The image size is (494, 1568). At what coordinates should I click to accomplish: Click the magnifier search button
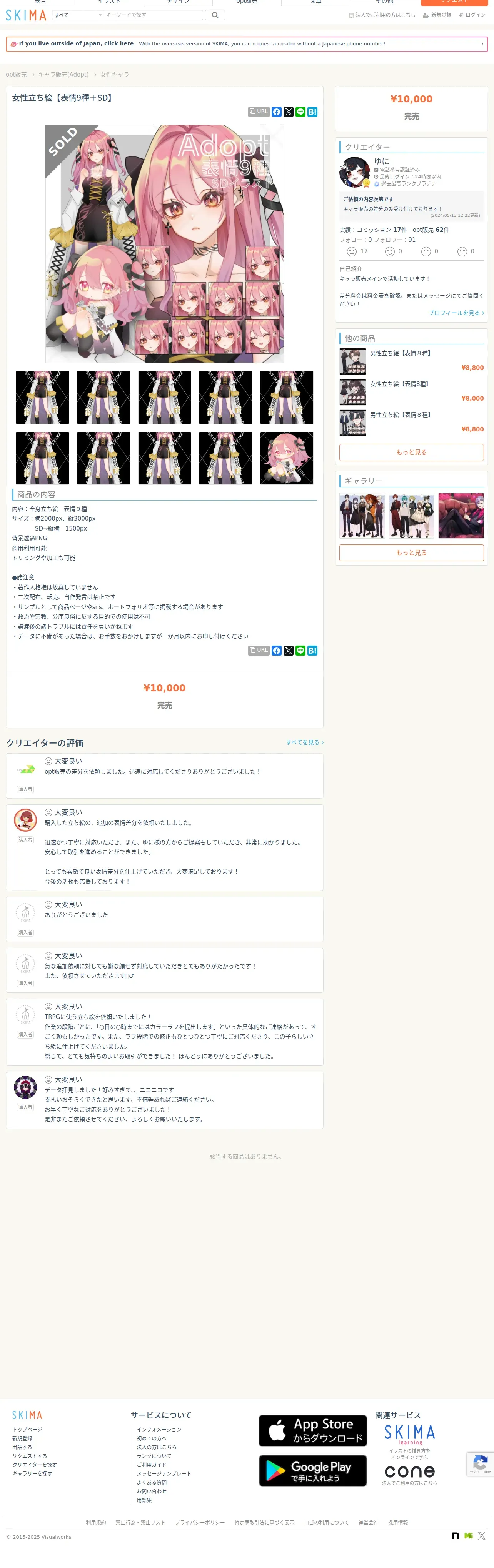coord(215,15)
